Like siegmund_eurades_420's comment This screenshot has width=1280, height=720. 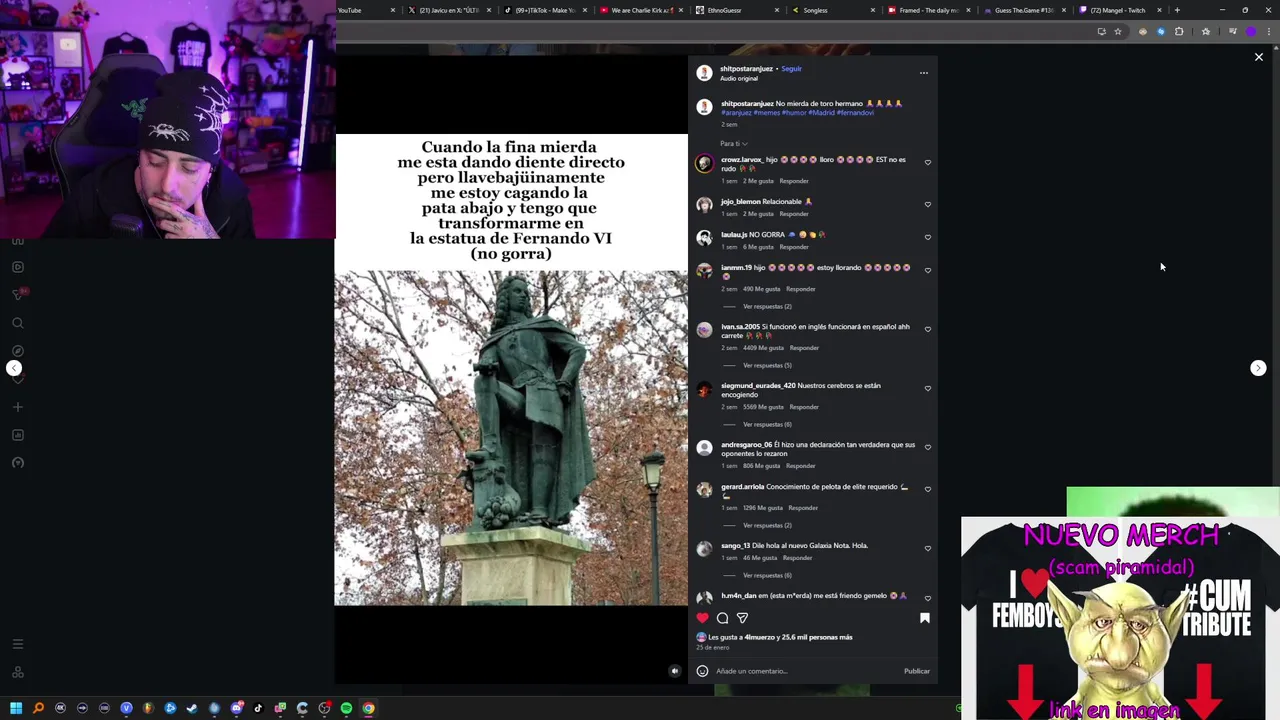coord(927,388)
